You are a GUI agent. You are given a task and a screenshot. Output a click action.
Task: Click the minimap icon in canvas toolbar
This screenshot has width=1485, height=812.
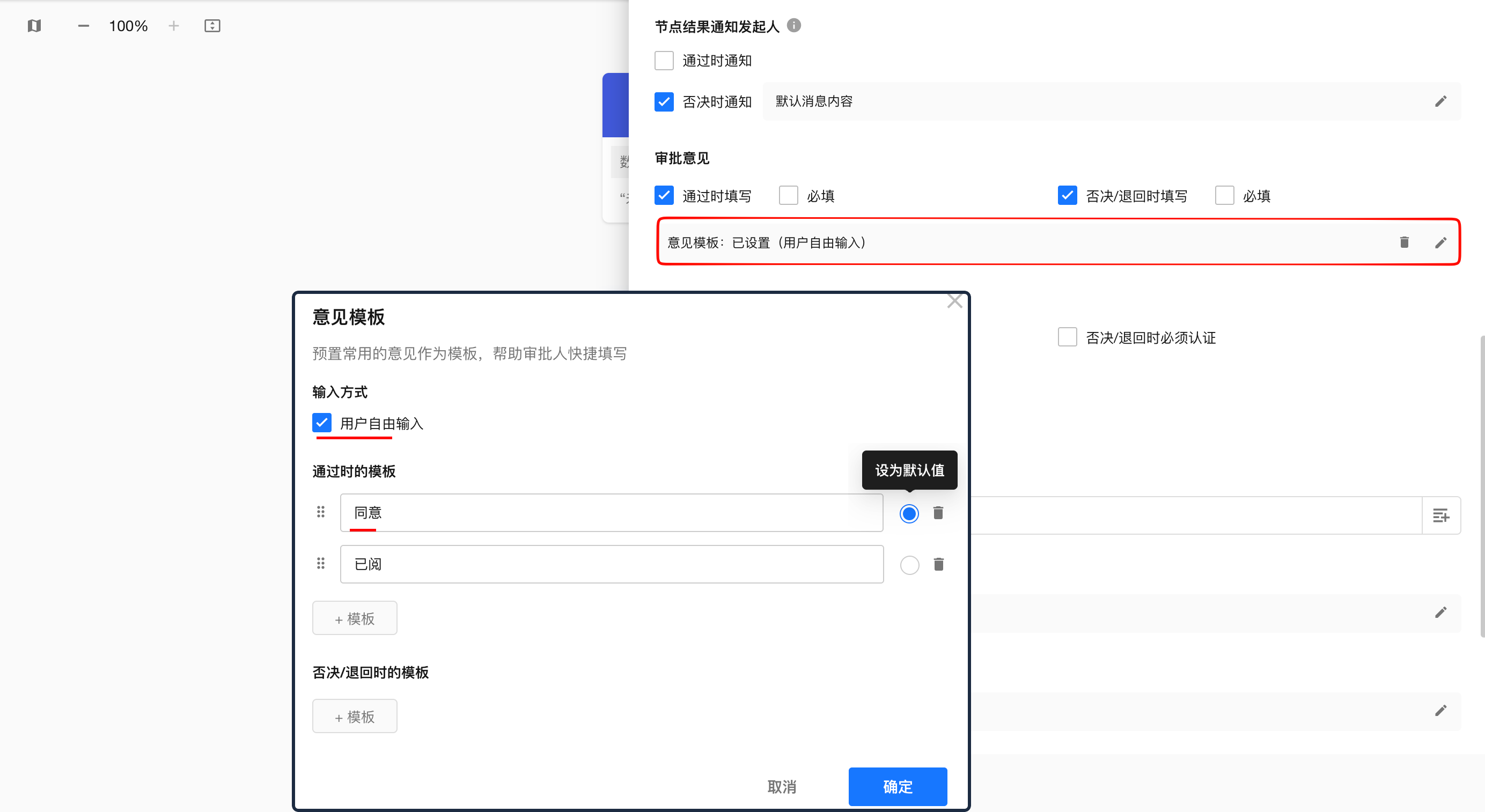click(x=34, y=26)
